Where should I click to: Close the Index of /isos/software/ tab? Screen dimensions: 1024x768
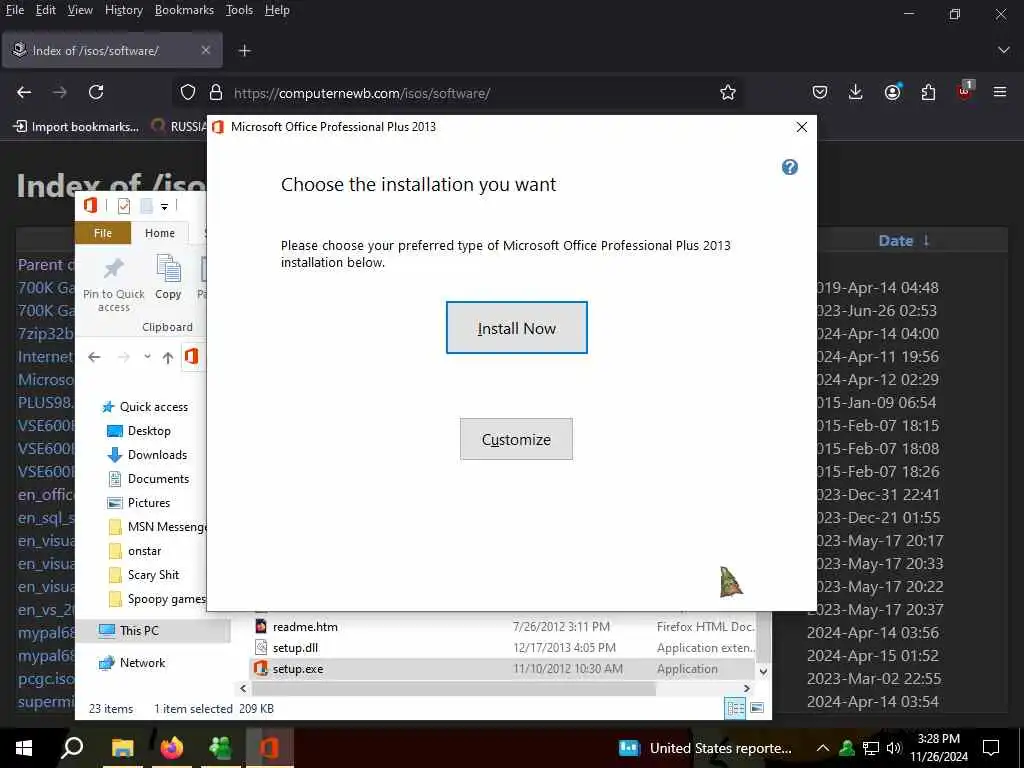[x=206, y=50]
